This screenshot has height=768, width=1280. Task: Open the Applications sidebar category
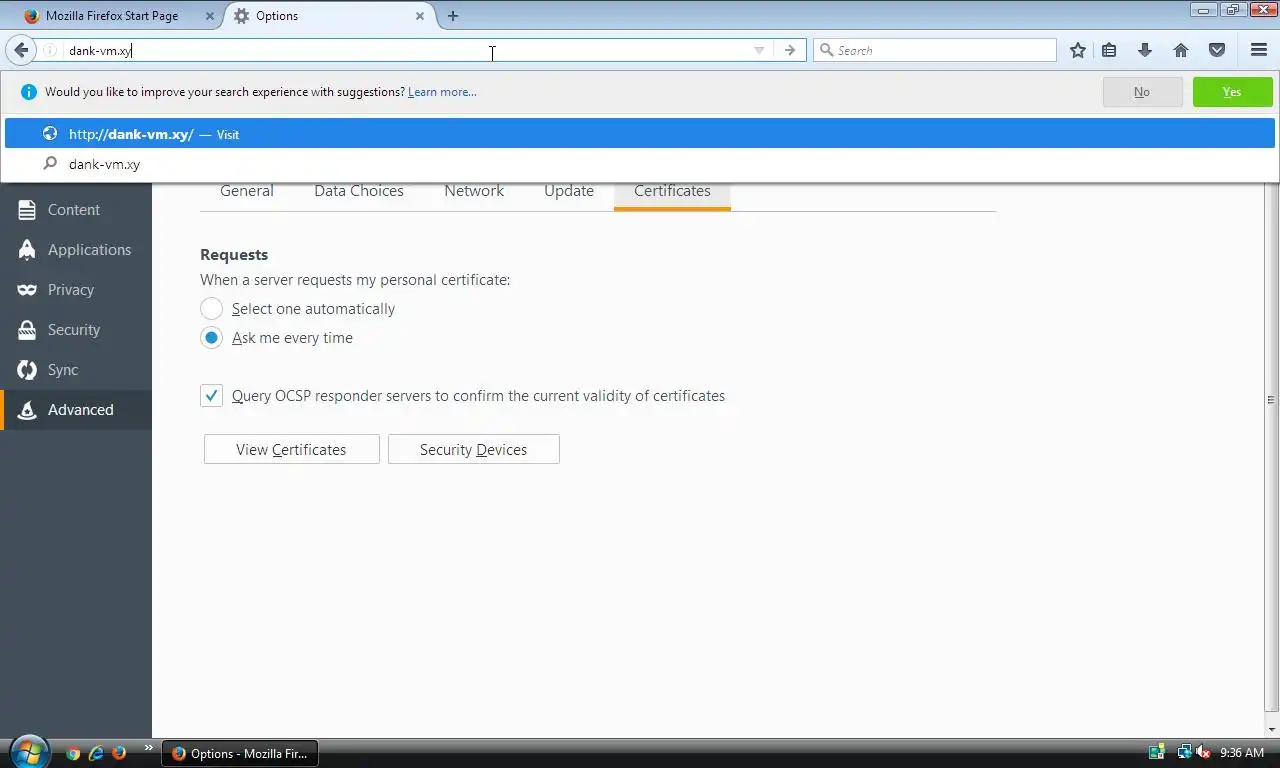point(76,250)
